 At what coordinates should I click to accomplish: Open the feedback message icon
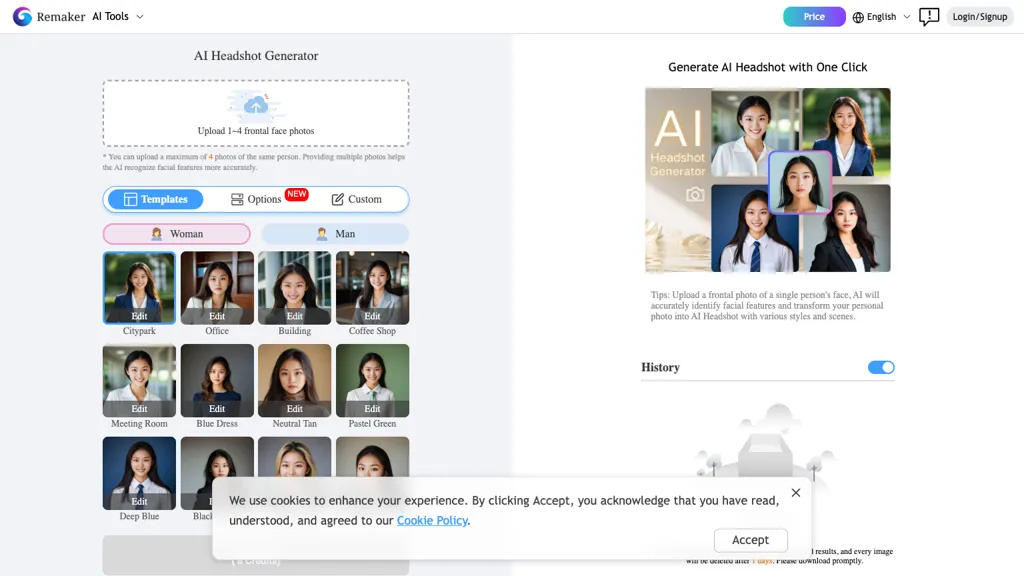pos(929,17)
